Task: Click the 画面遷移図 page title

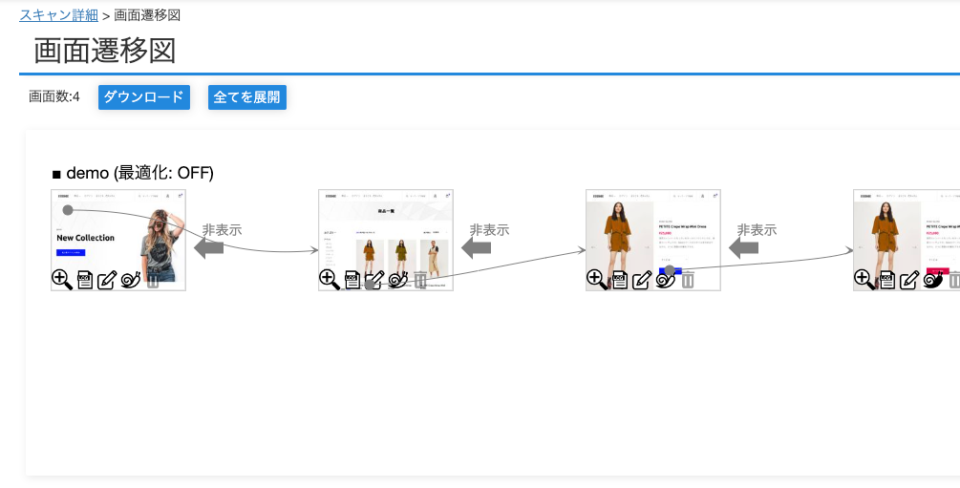Action: point(105,50)
